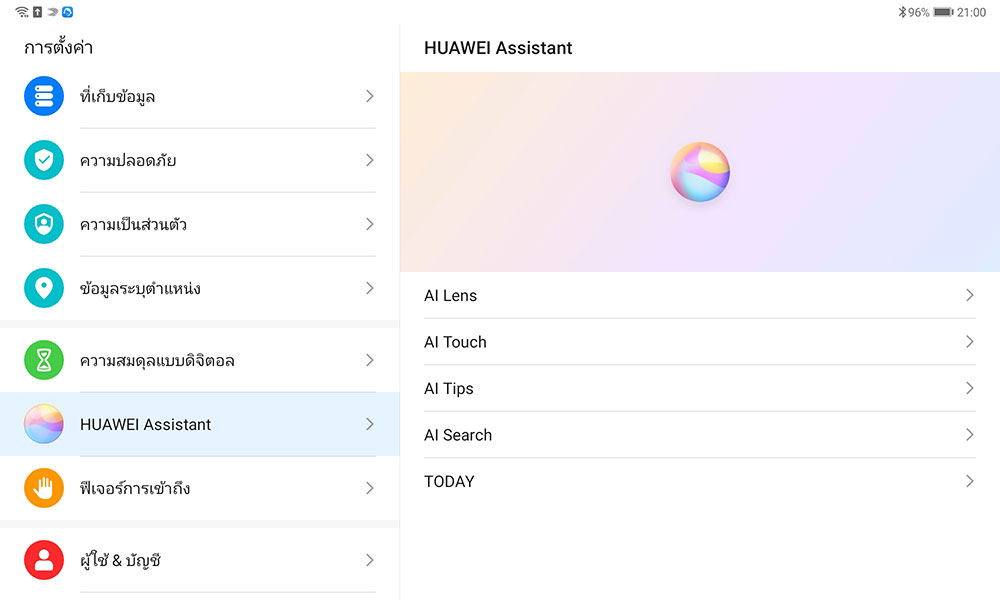This screenshot has height=600, width=1000.
Task: Expand the AI Touch chevron arrow
Action: 969,342
